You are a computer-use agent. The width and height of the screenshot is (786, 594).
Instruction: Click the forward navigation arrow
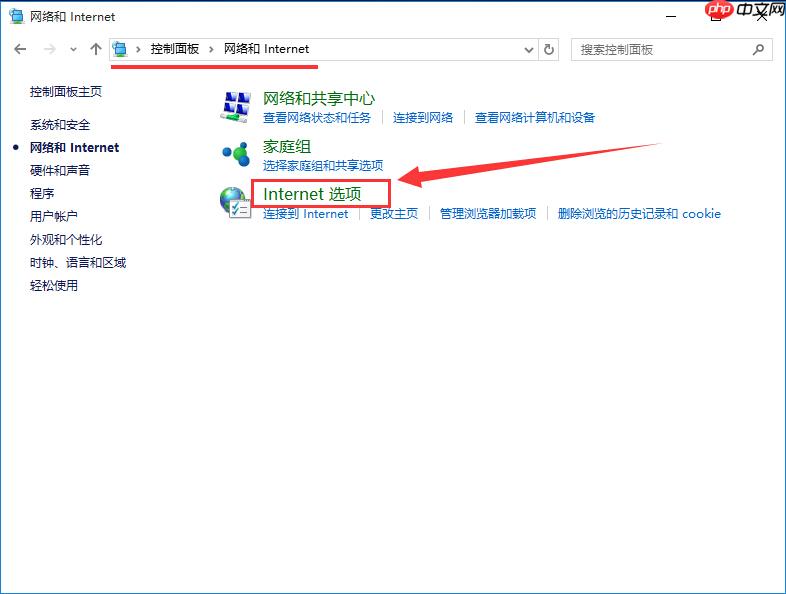point(49,49)
